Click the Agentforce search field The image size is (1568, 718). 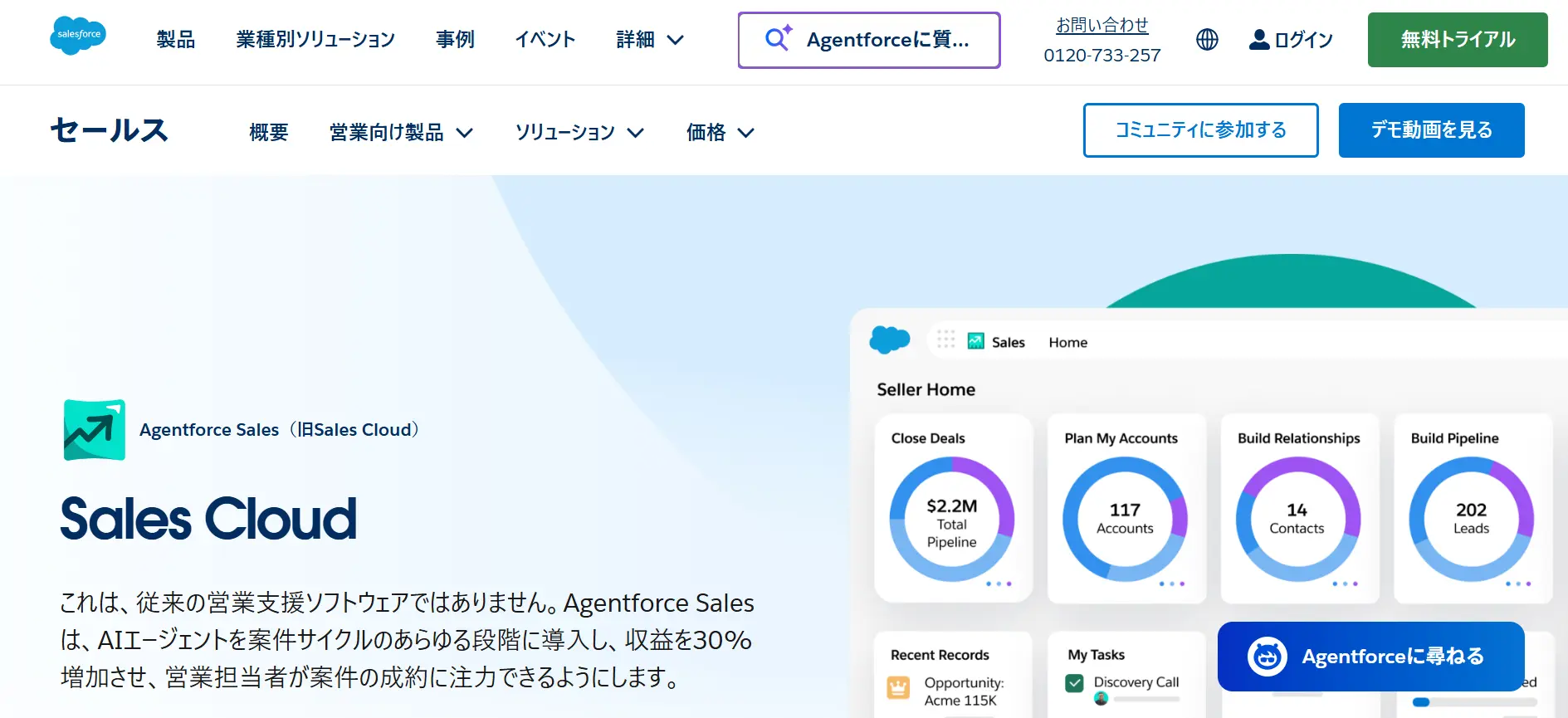tap(869, 40)
